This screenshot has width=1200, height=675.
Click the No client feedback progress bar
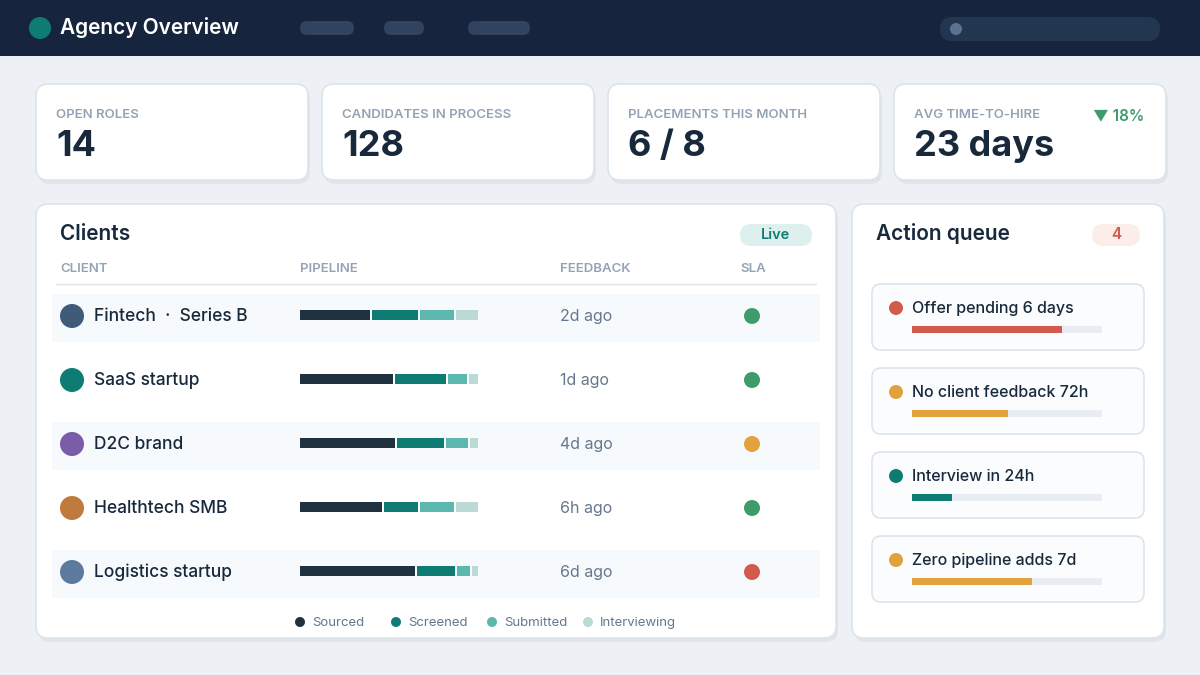[1007, 413]
